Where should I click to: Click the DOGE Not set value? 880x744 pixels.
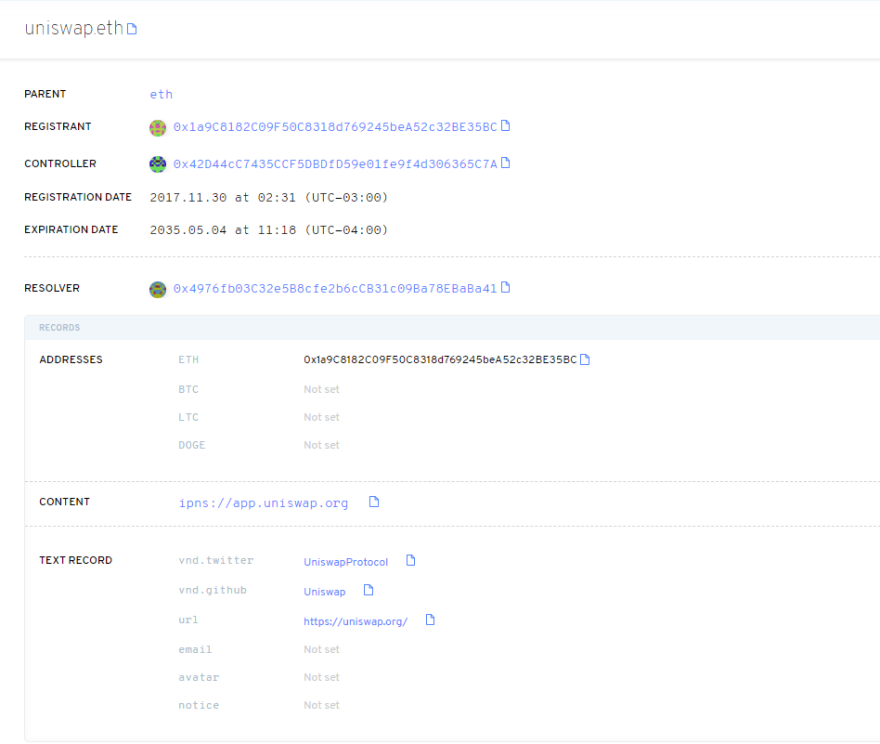[x=322, y=445]
